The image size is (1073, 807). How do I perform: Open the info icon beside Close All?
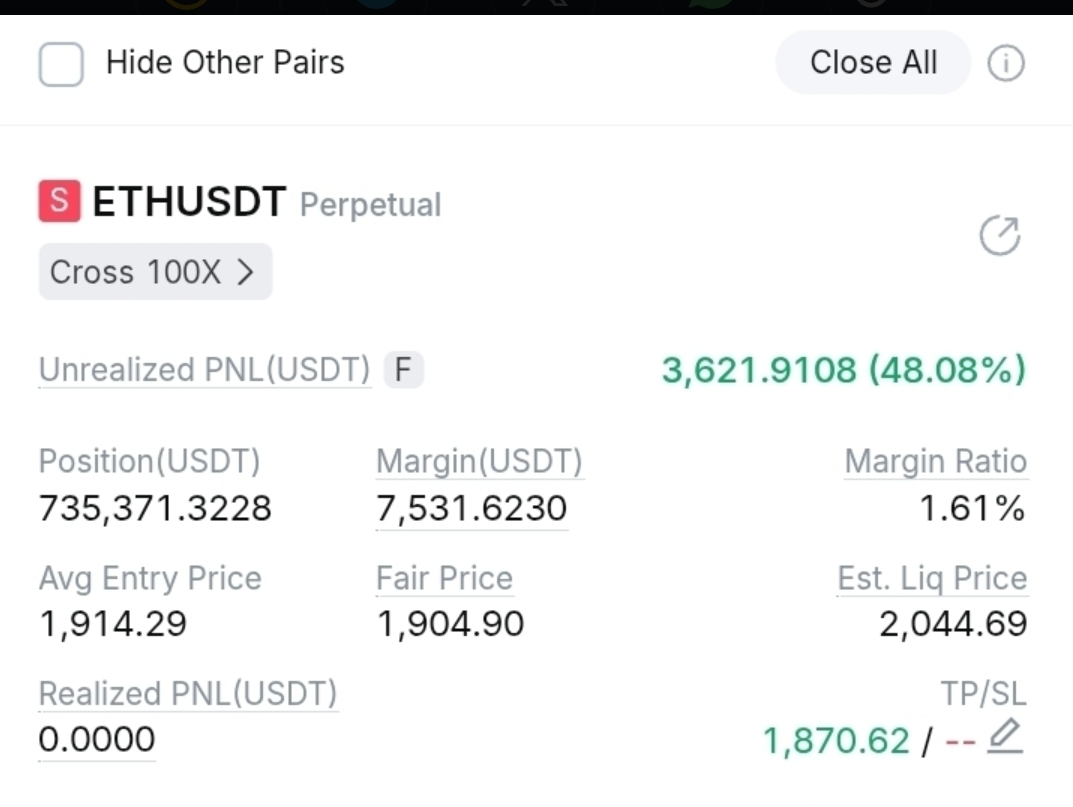[1005, 64]
